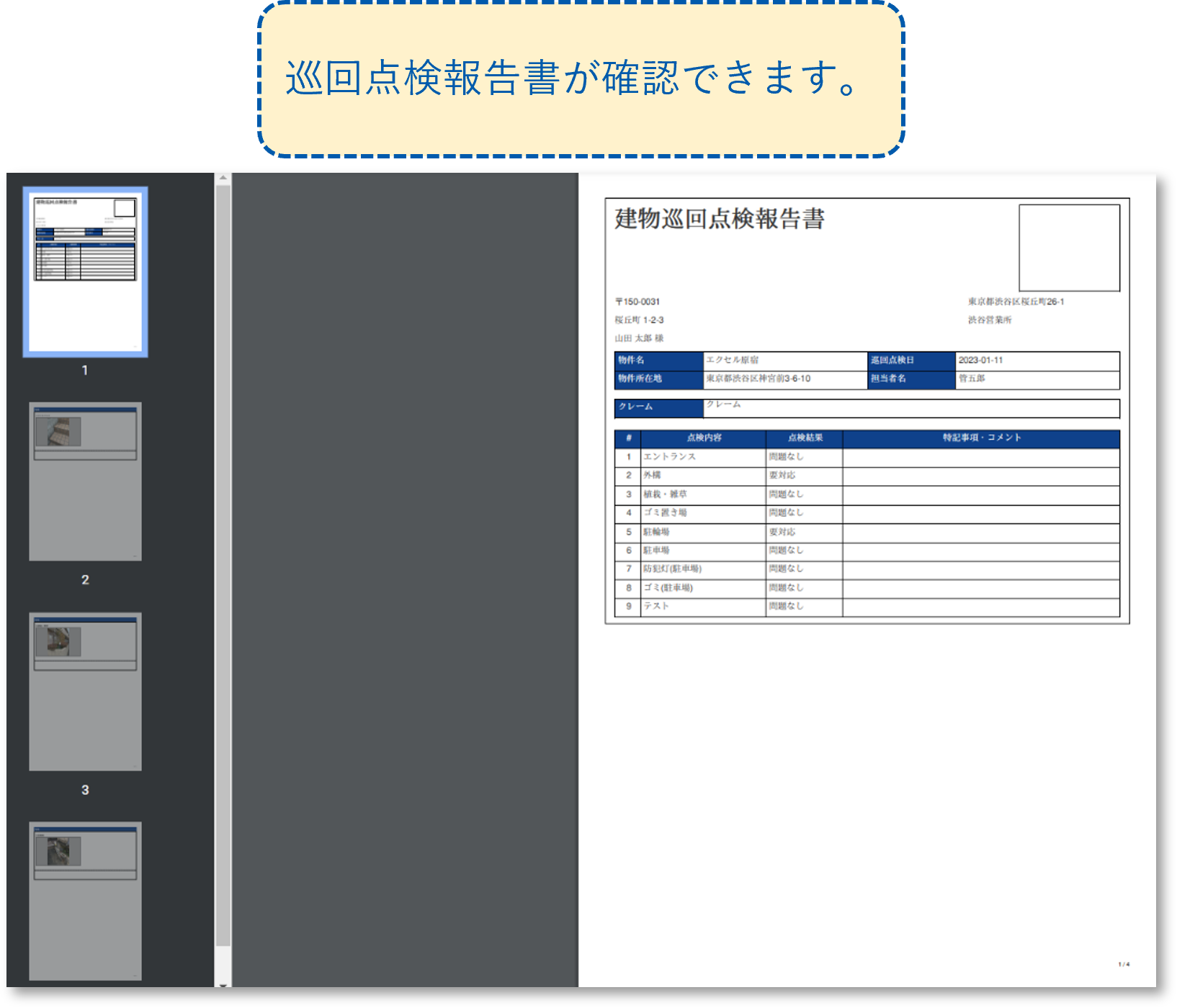The image size is (1177, 1008).
Task: Click 要対応 result for 外構 row
Action: tap(782, 475)
